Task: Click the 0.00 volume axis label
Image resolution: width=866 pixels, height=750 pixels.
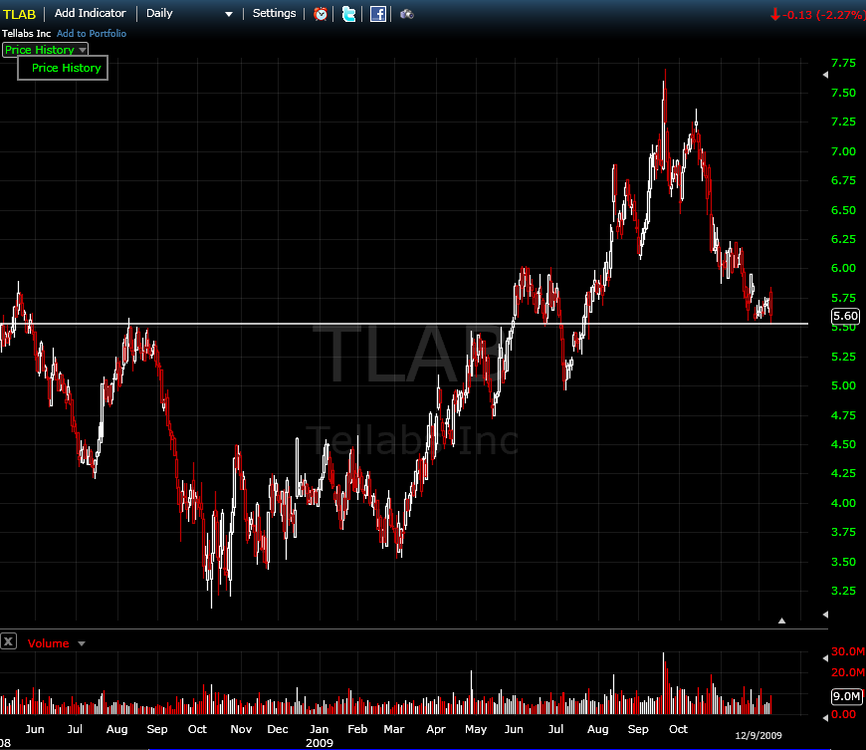Action: [844, 714]
